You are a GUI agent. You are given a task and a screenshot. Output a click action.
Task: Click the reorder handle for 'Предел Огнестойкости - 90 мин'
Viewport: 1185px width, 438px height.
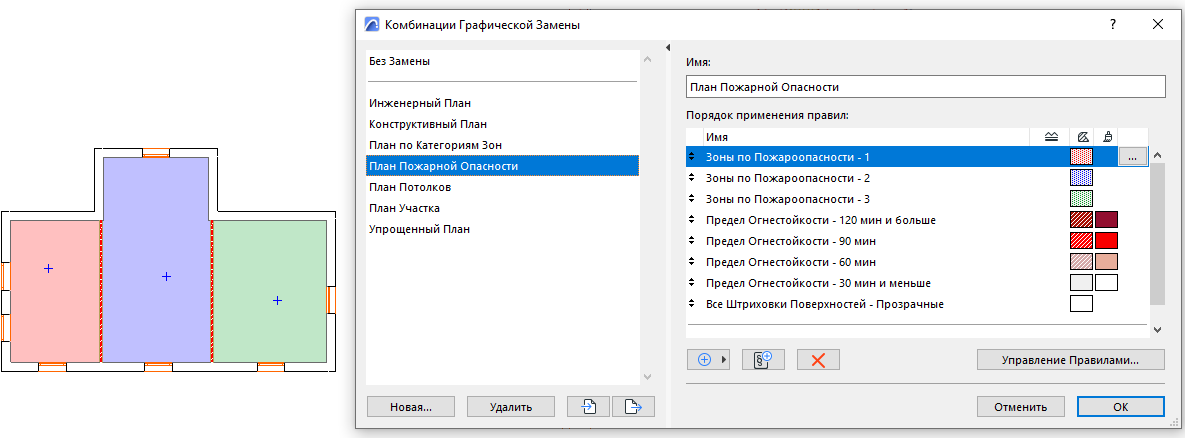pyautogui.click(x=691, y=241)
